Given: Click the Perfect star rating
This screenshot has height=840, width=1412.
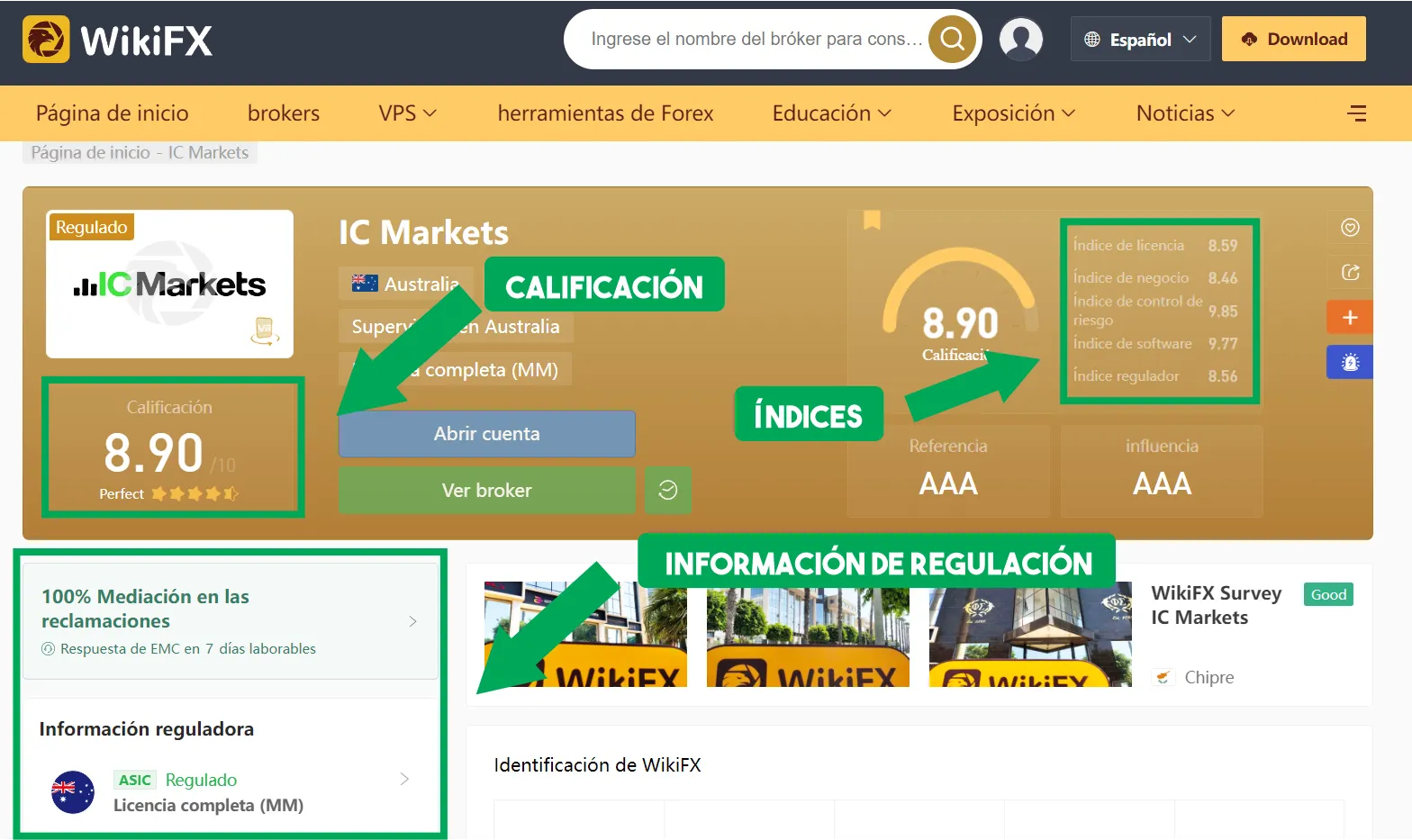Looking at the screenshot, I should [169, 493].
